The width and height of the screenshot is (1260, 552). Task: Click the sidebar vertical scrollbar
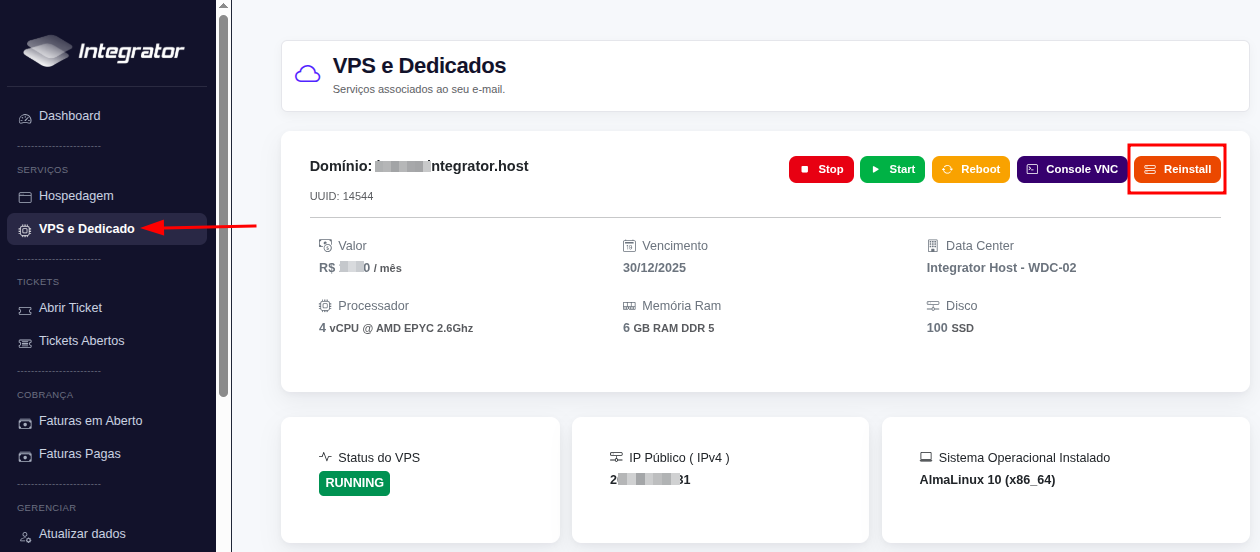223,205
